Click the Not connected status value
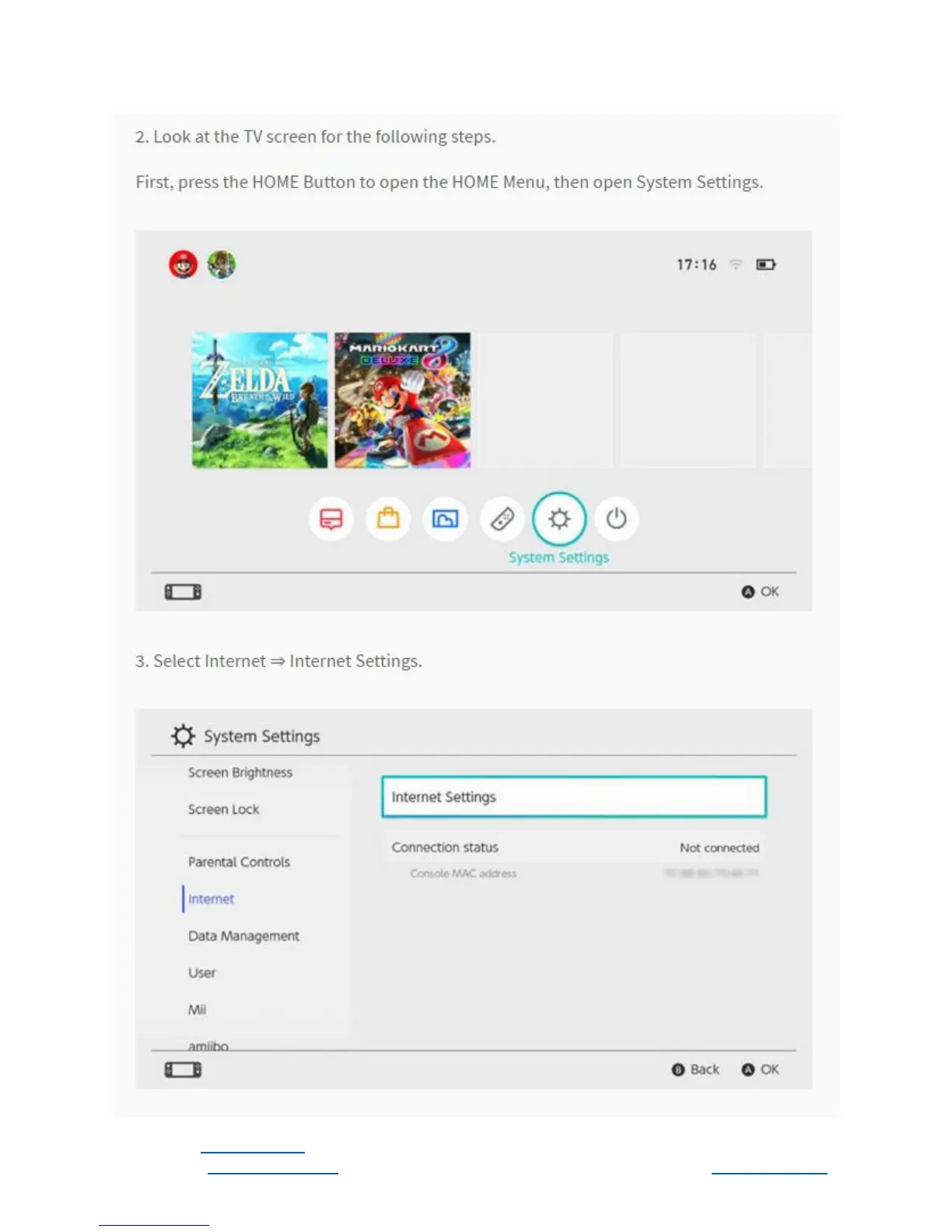Image resolution: width=952 pixels, height=1232 pixels. coord(719,848)
